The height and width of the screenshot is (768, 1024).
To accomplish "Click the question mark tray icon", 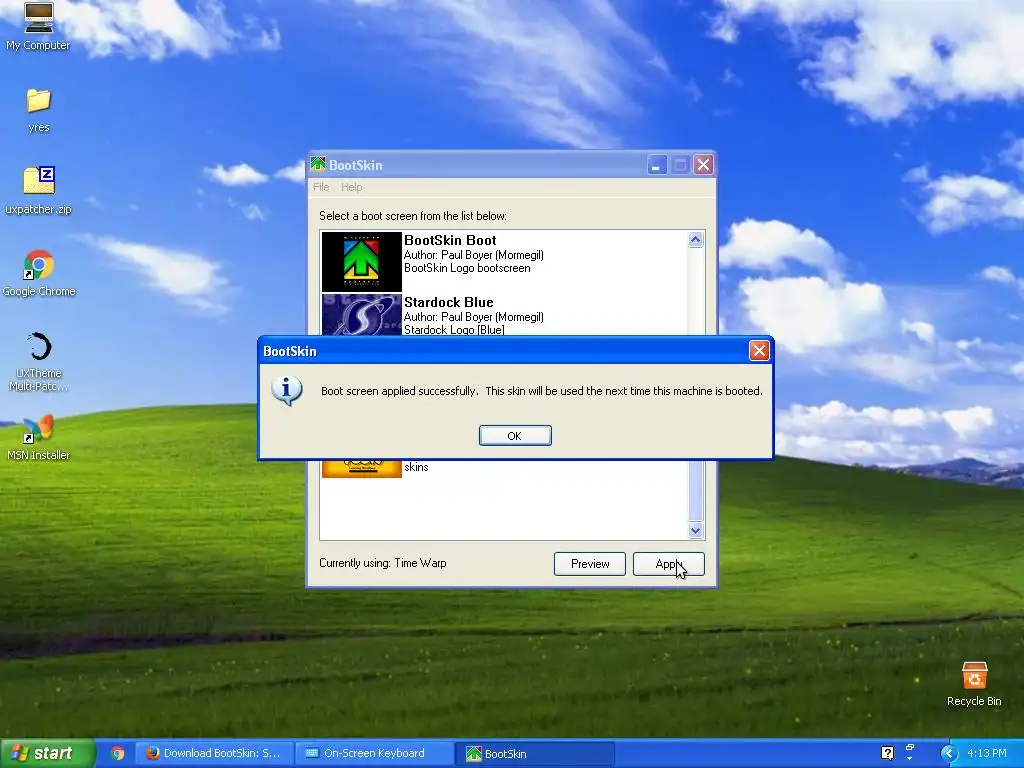I will pos(887,753).
